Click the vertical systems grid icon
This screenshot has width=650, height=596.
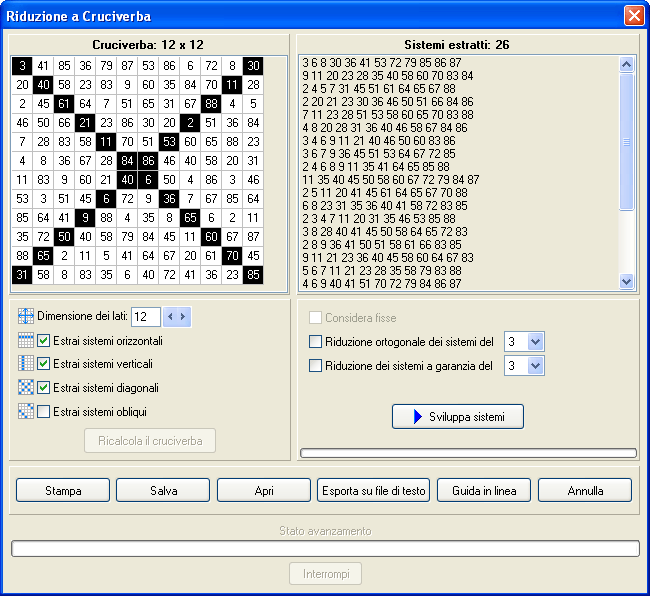click(x=26, y=364)
